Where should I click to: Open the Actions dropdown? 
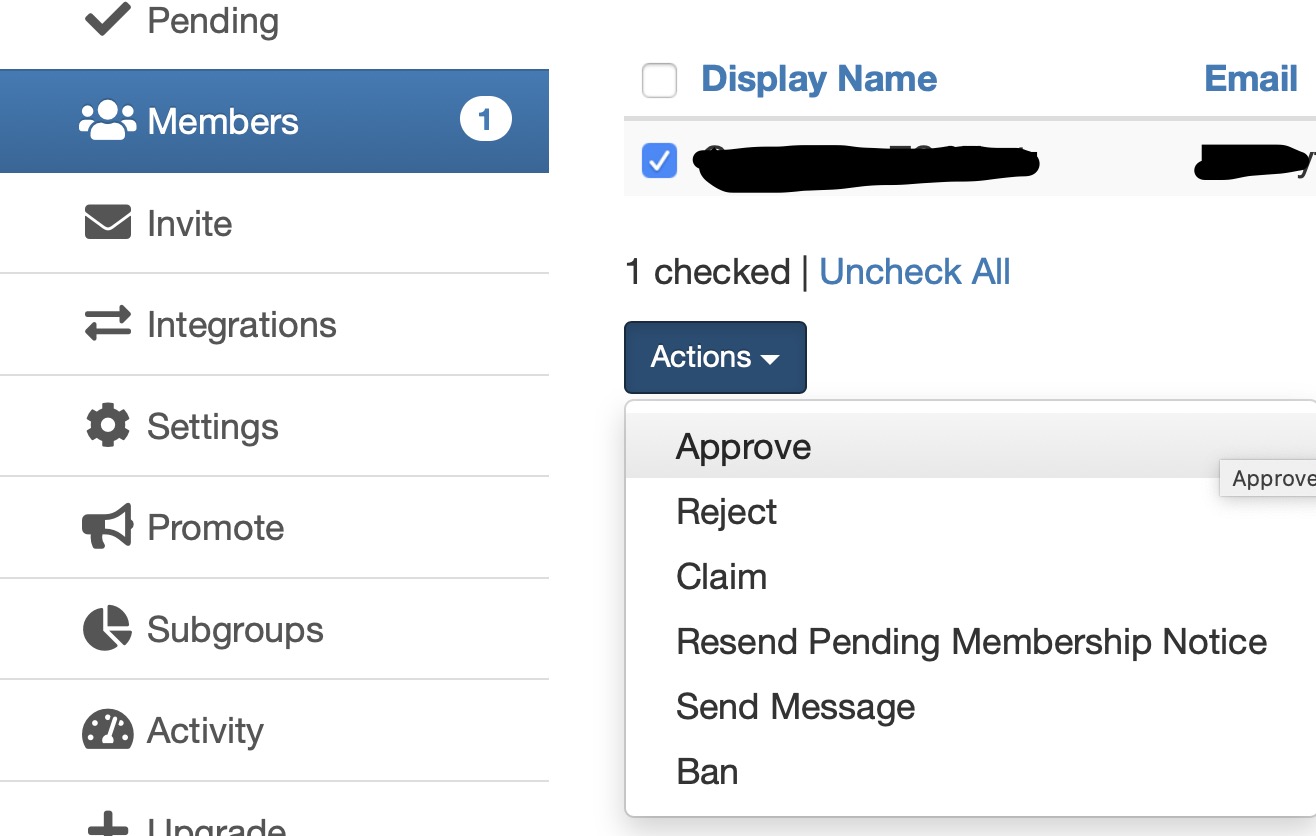point(714,357)
